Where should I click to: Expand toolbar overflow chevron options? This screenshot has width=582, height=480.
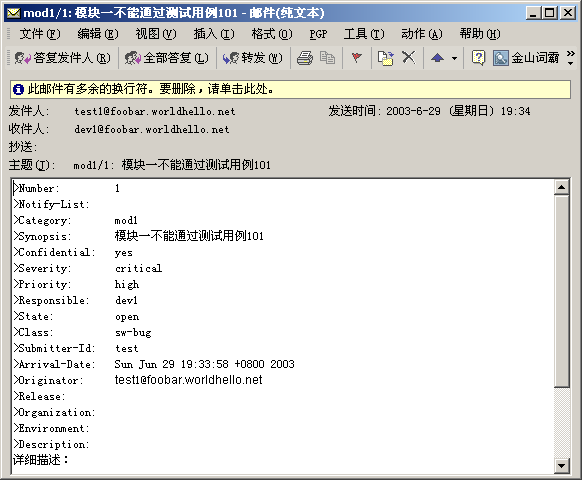[x=571, y=58]
